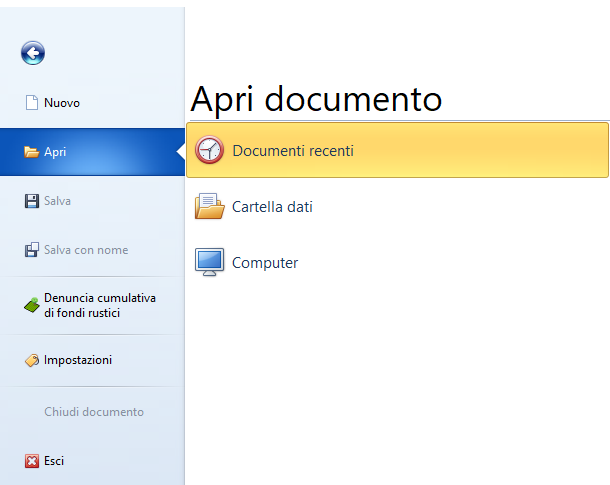Click the floppy disk icon beside Salva

point(32,201)
